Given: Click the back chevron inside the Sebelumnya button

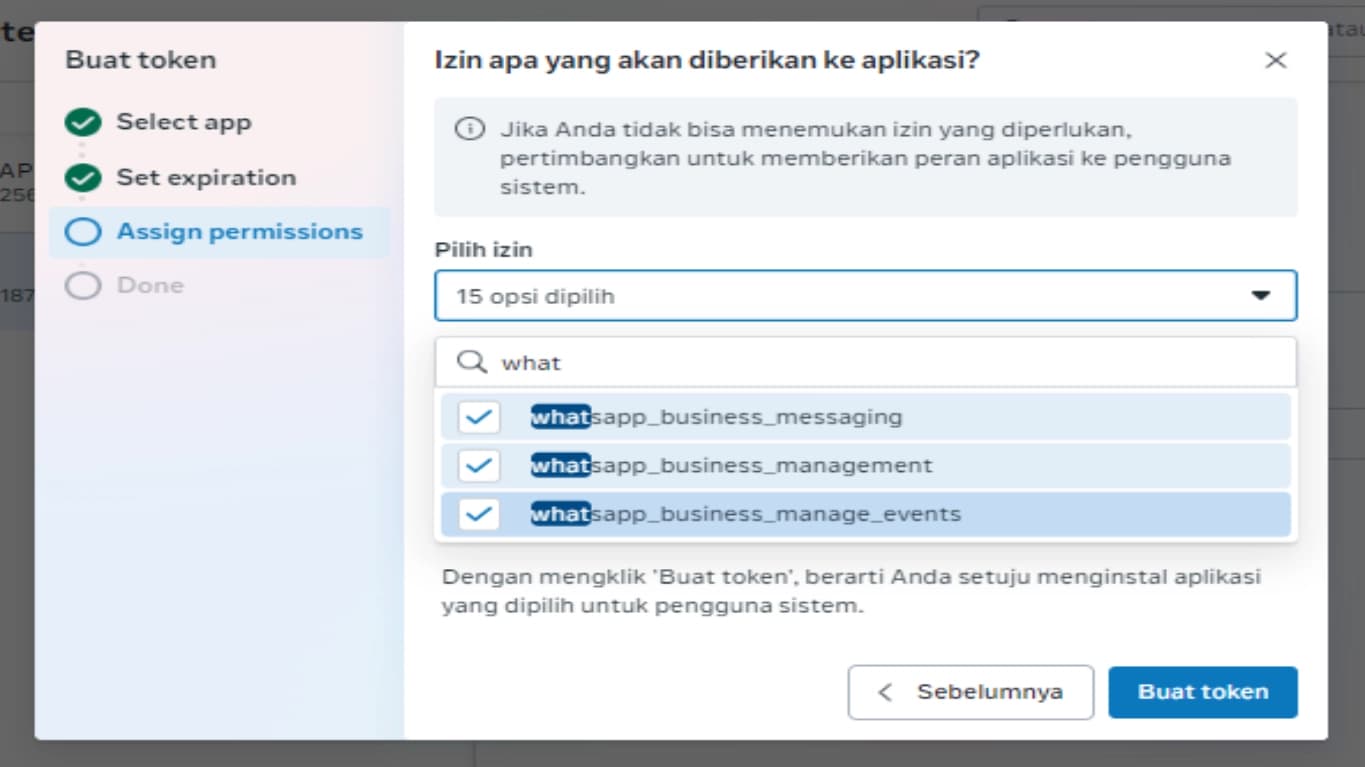Looking at the screenshot, I should click(x=888, y=691).
